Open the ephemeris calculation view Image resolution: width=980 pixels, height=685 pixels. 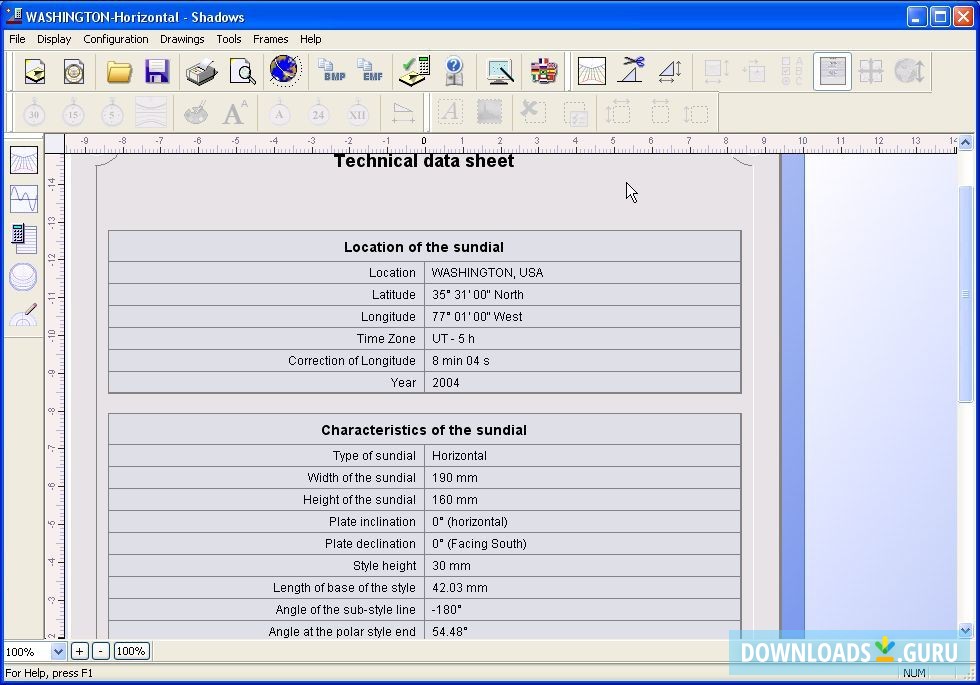pos(22,238)
